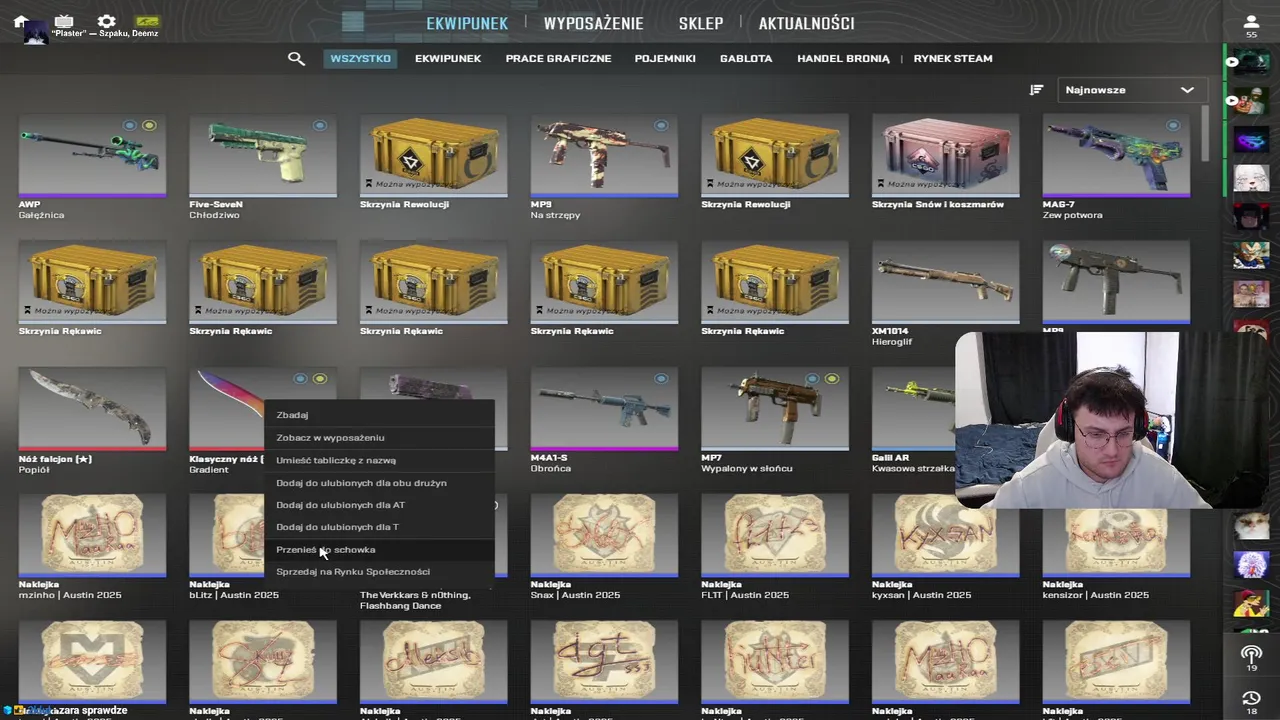Click the inventory vertical scrollbar
Screen dimensions: 1280x720
pos(1204,133)
